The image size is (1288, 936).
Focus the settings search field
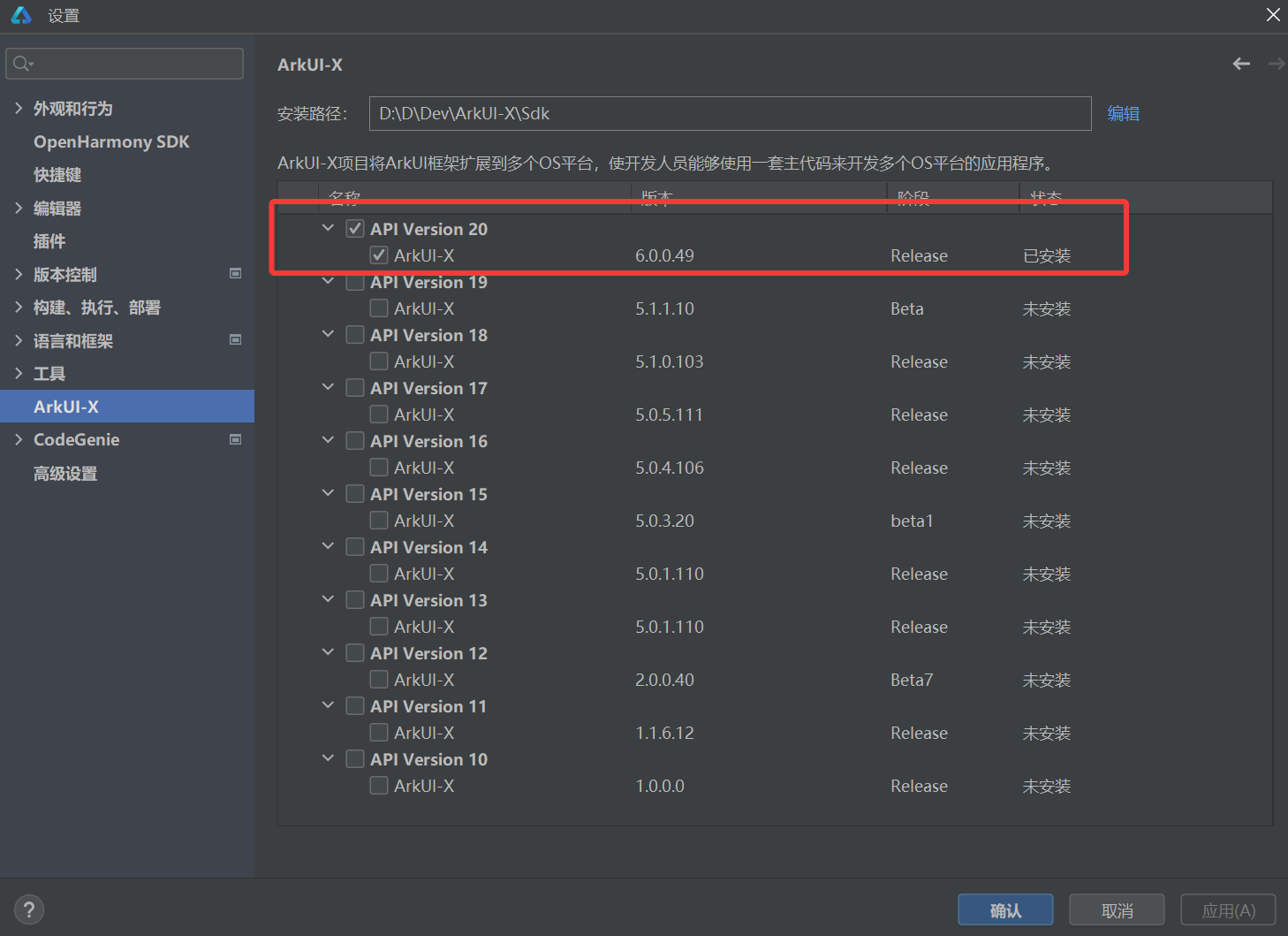coord(125,64)
